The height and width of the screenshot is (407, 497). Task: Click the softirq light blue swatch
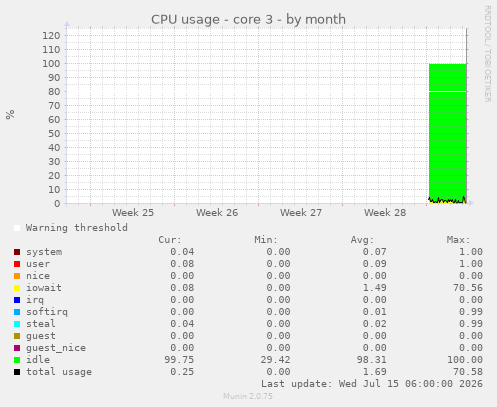tap(17, 312)
